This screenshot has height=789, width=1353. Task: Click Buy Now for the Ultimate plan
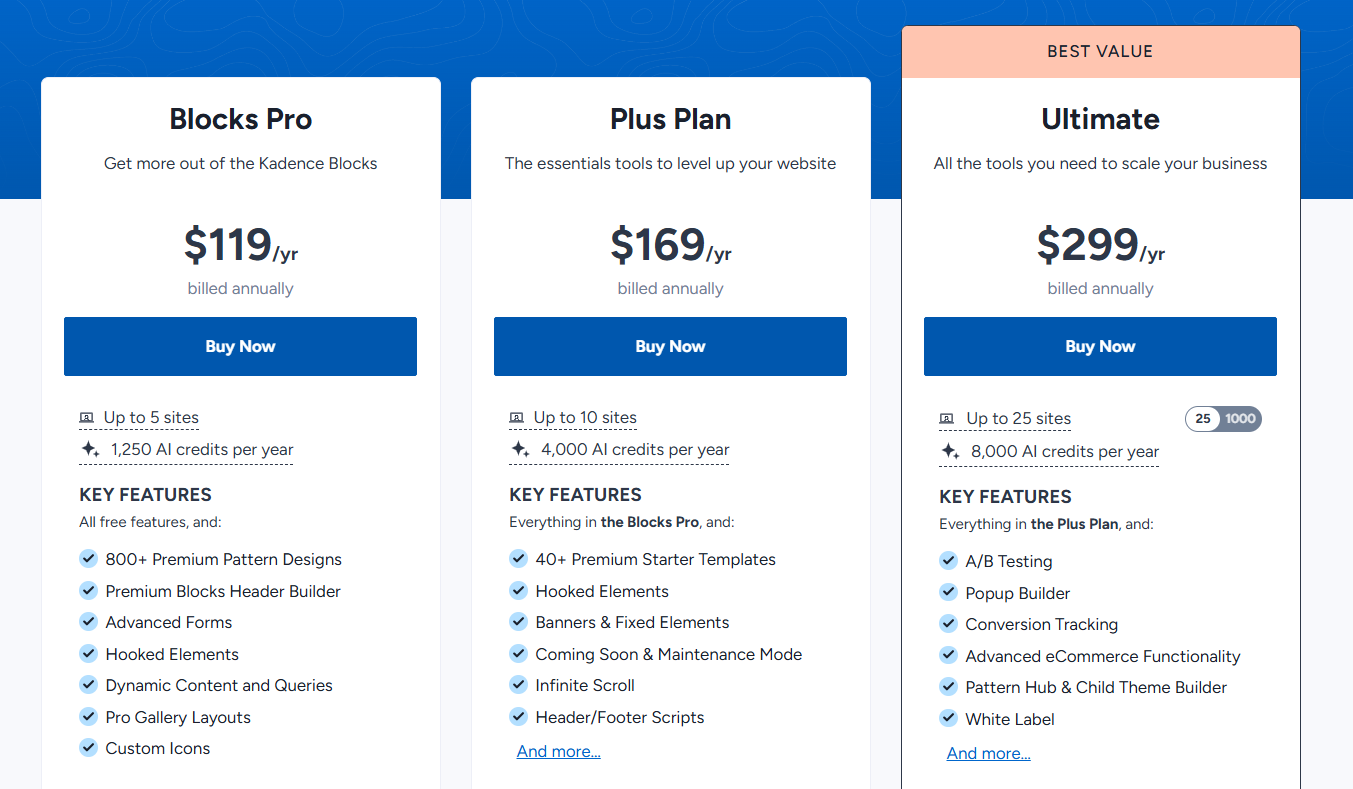pos(1100,346)
